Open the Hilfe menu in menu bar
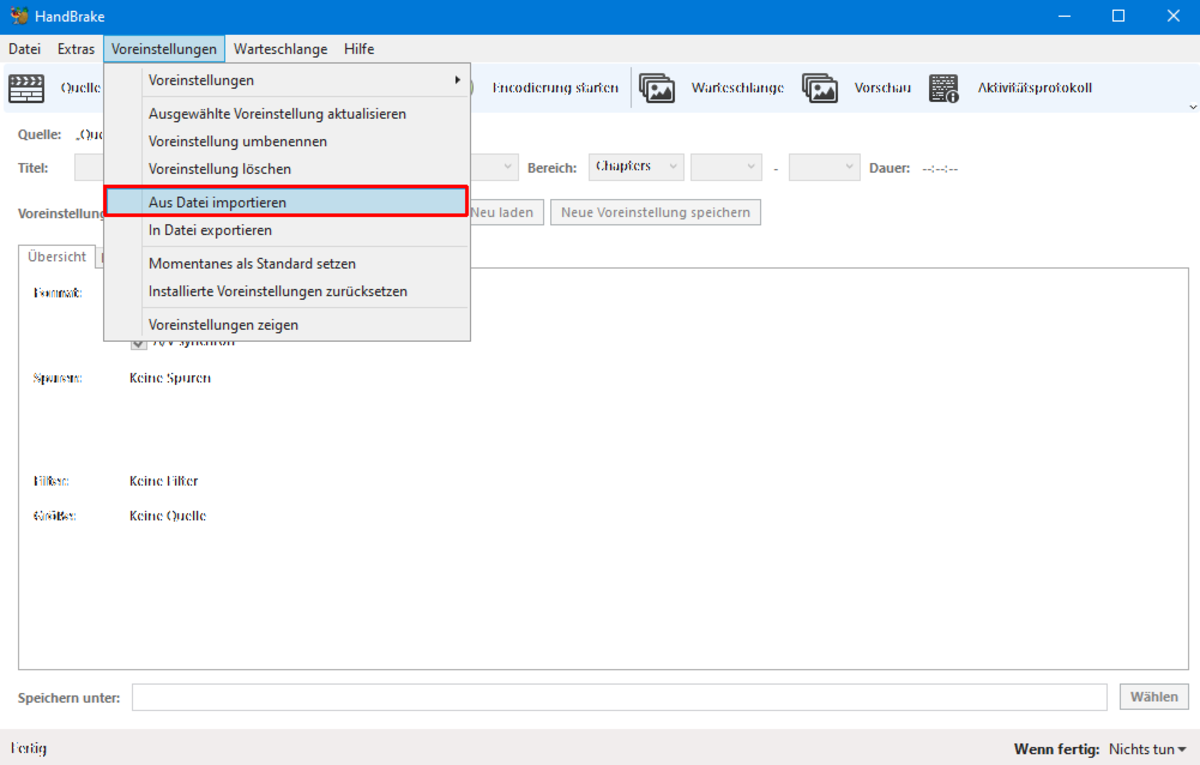Screen dimensions: 1200x765 coord(359,49)
